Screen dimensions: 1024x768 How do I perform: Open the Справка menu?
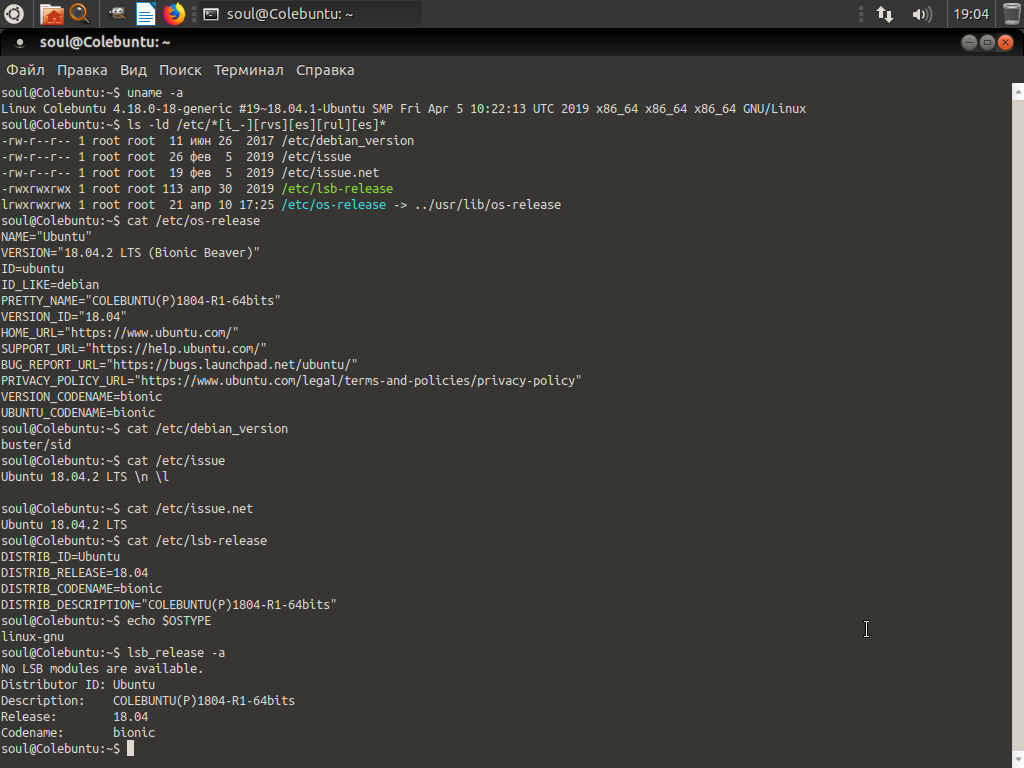click(325, 70)
